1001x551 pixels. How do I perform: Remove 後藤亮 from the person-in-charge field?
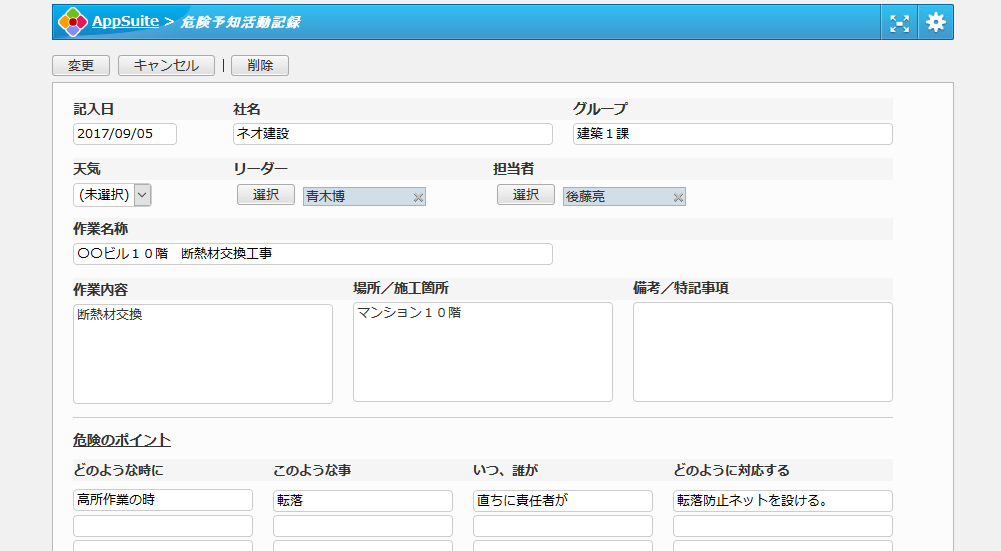coord(678,198)
